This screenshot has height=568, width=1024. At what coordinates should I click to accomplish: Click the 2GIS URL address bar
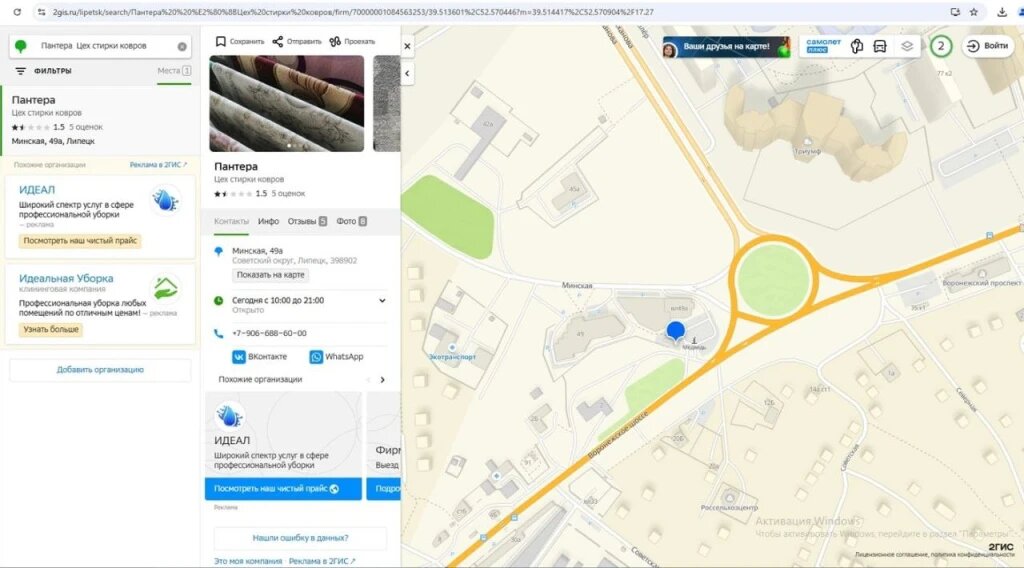click(x=353, y=12)
